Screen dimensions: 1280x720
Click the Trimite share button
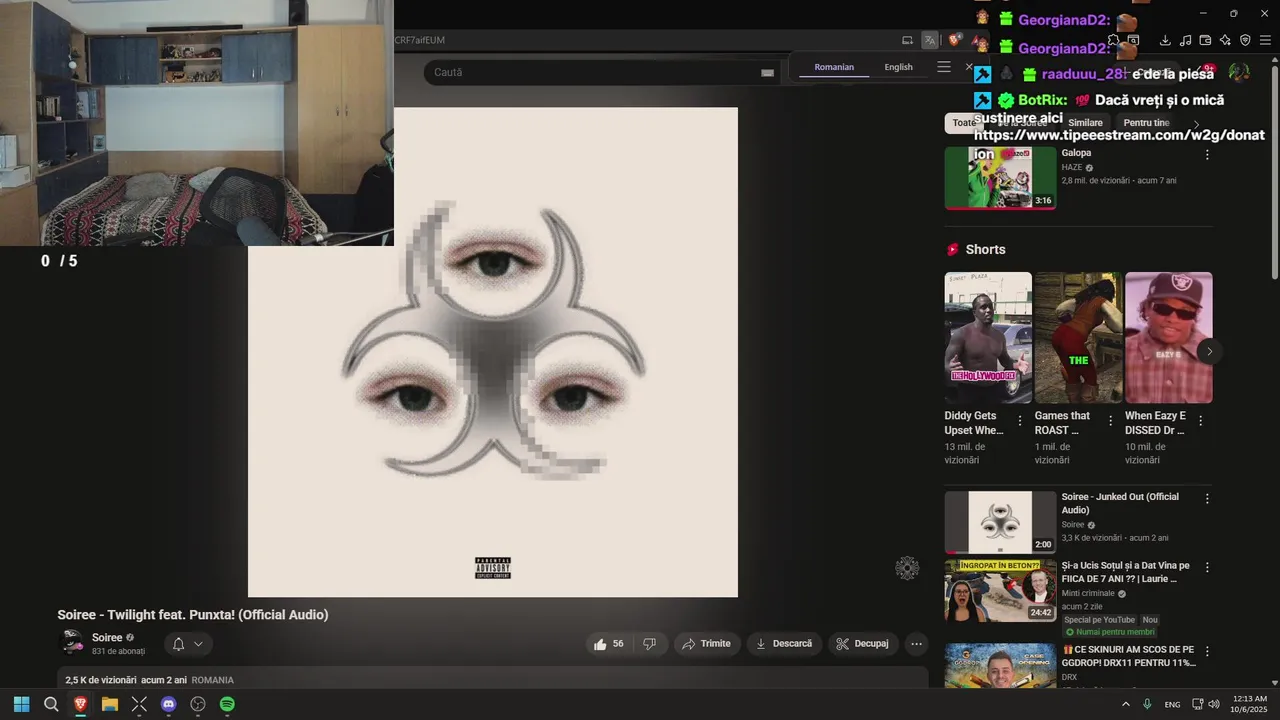(x=707, y=644)
